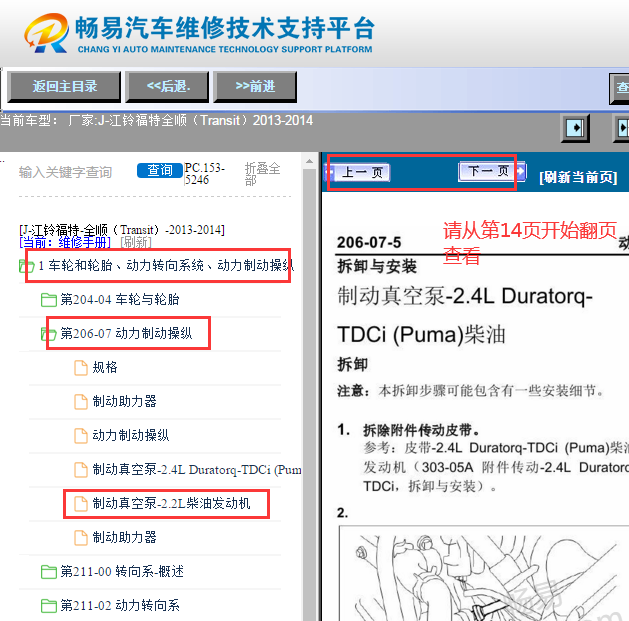Screen dimensions: 629x621
Task: Click document icon of first 制动助力器 entry
Action: [x=81, y=402]
